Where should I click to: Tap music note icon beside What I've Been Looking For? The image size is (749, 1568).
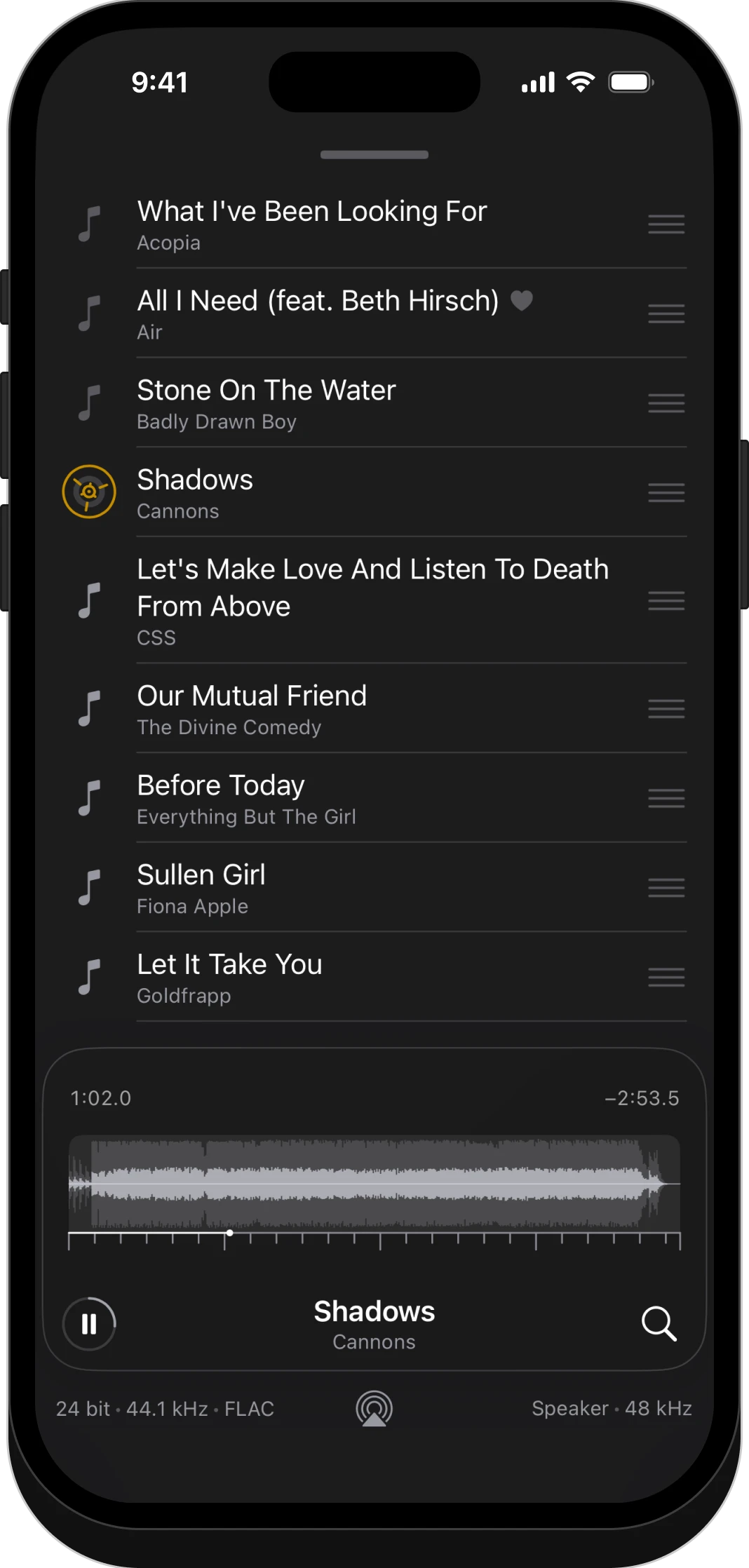[89, 224]
